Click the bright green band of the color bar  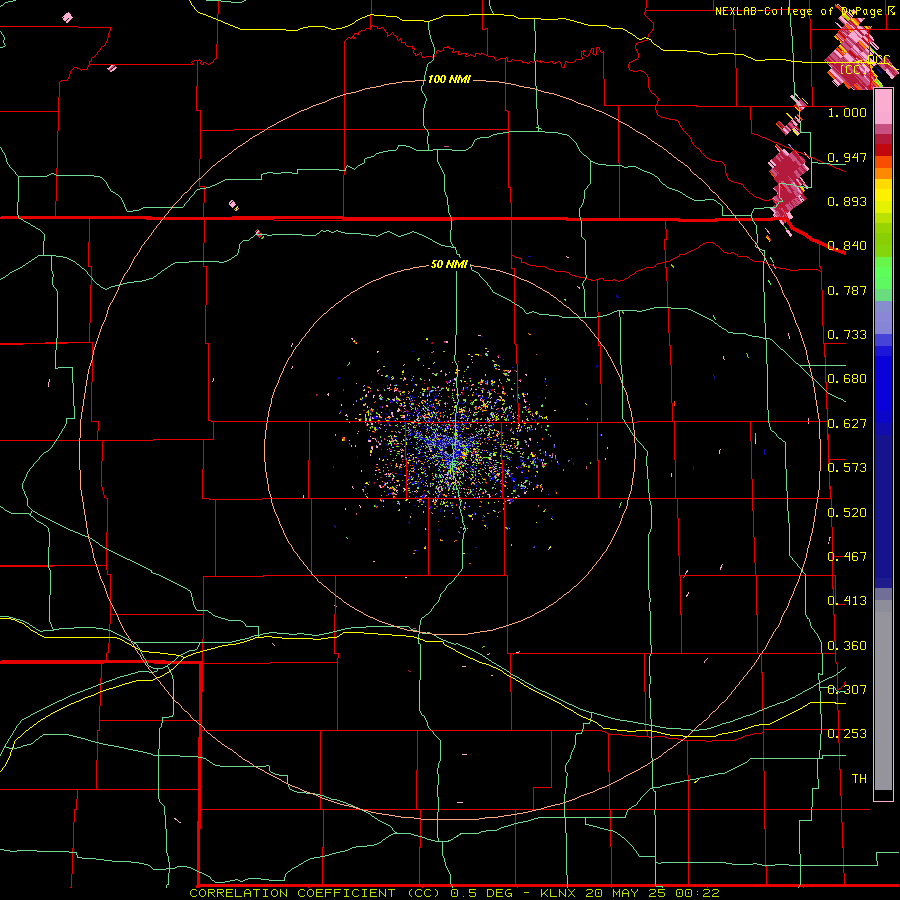click(883, 273)
